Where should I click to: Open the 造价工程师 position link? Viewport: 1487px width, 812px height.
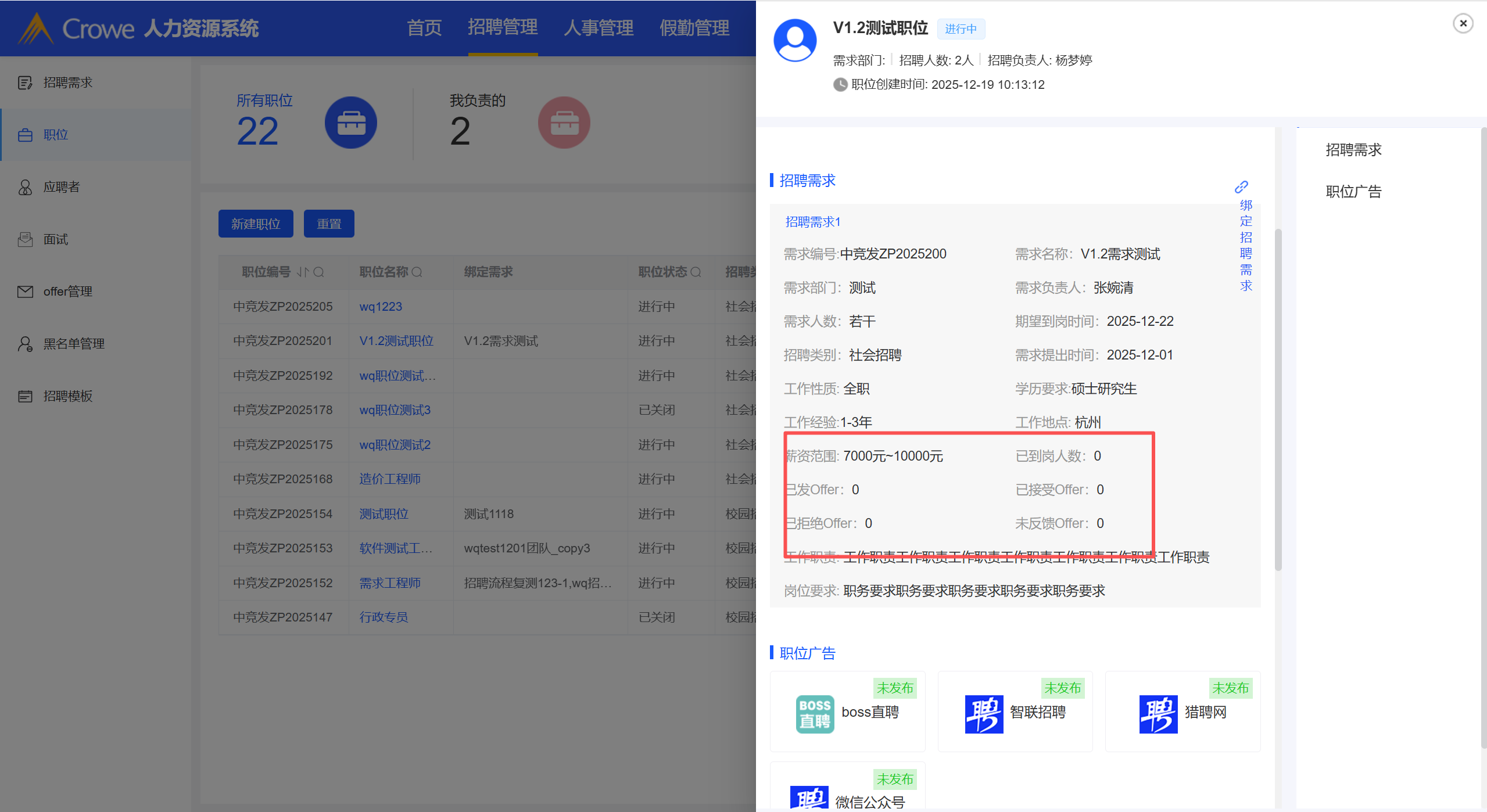click(x=389, y=479)
